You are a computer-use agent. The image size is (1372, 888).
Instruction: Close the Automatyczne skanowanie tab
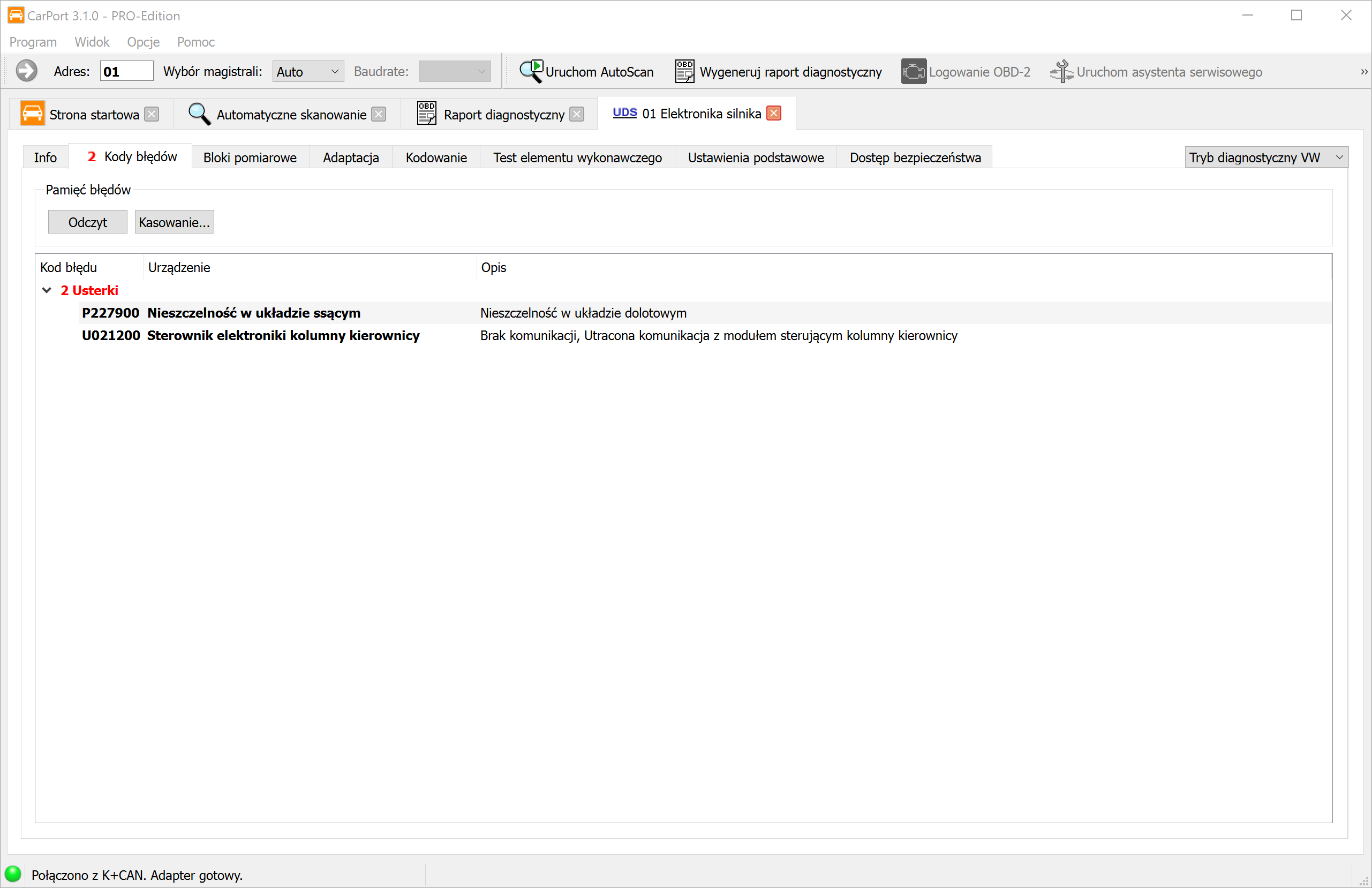point(379,114)
